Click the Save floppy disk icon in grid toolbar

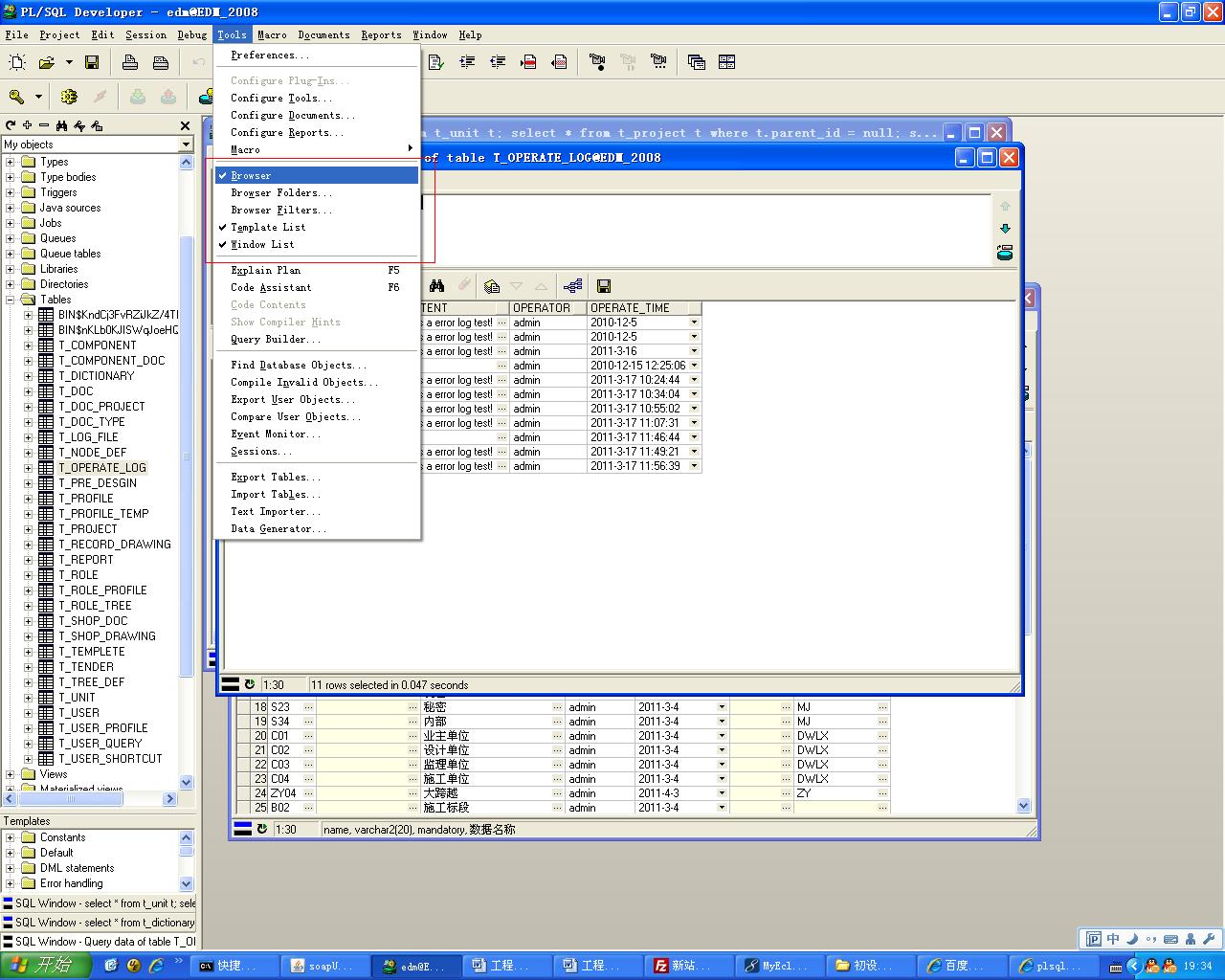(604, 286)
